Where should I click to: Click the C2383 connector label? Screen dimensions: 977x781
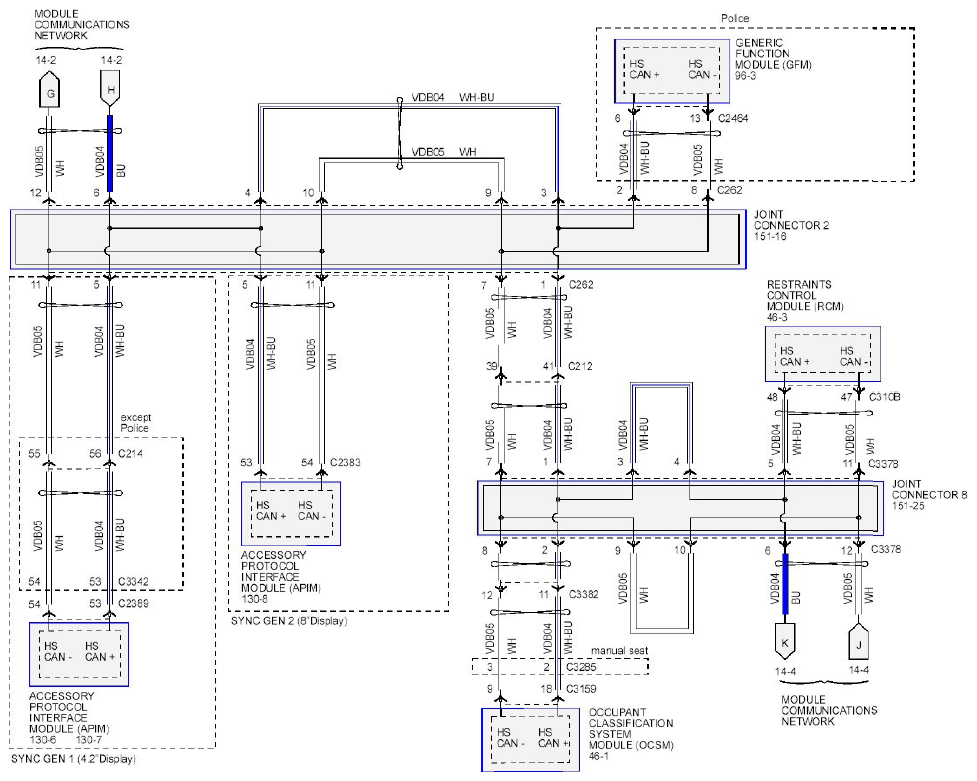click(x=345, y=462)
